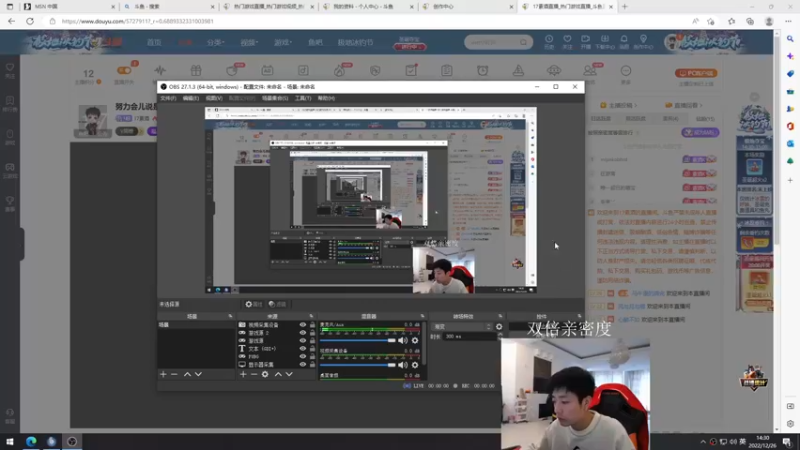This screenshot has width=800, height=450.
Task: Lock the text (GDI+) source
Action: coord(312,348)
